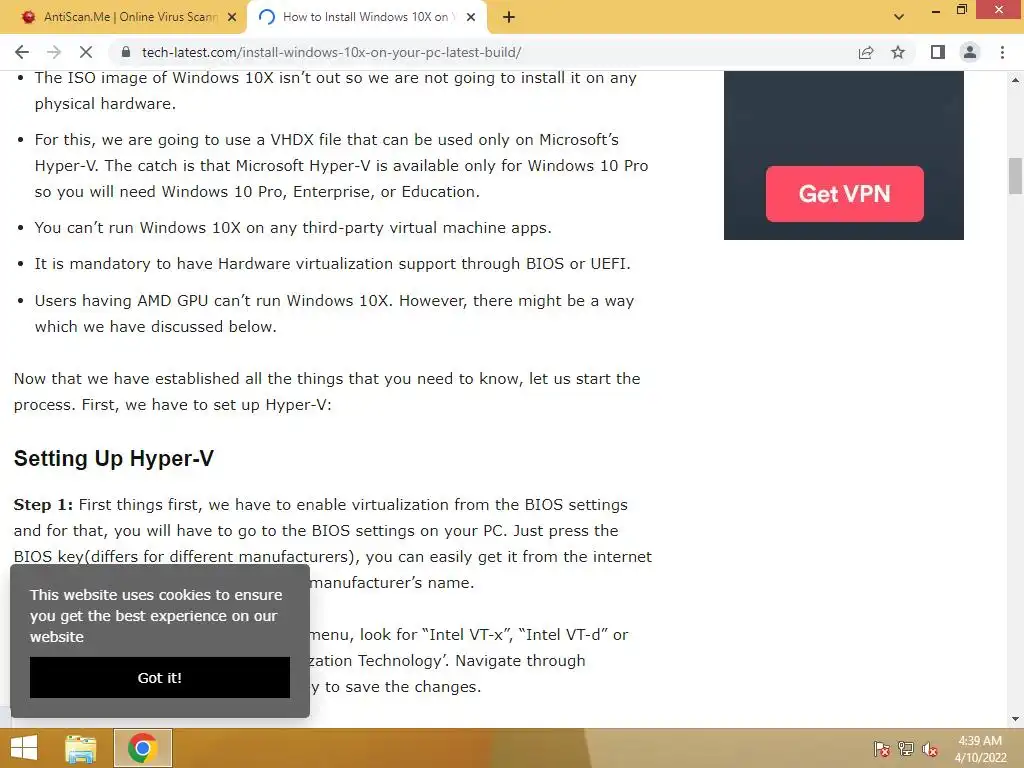Open File Explorer from the taskbar
Screen dimensions: 1024x768
tap(81, 748)
